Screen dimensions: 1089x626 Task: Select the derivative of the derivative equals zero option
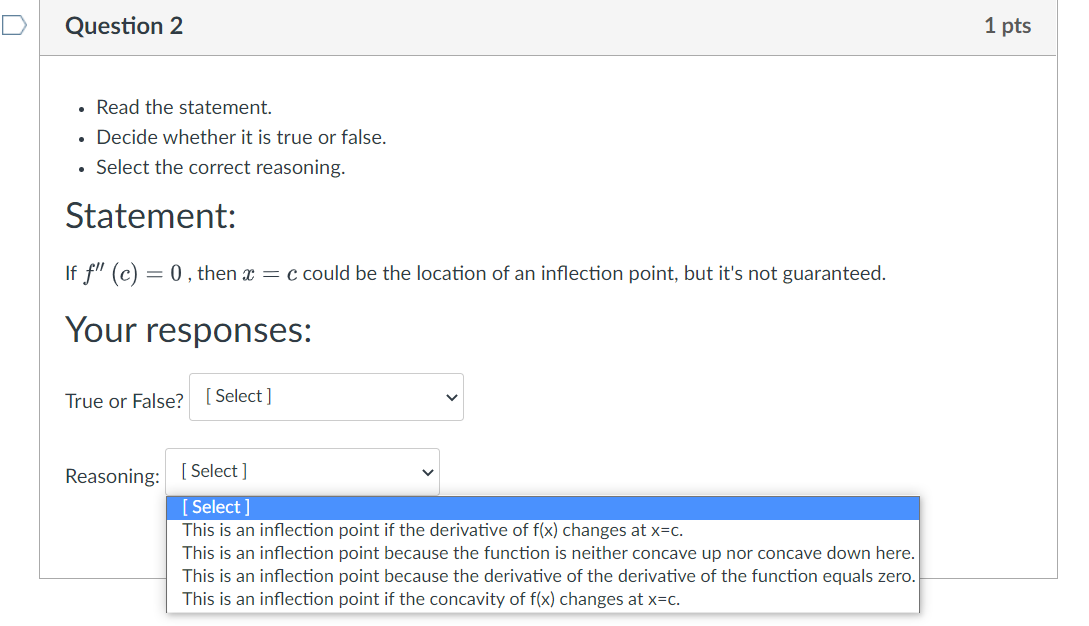(x=548, y=576)
